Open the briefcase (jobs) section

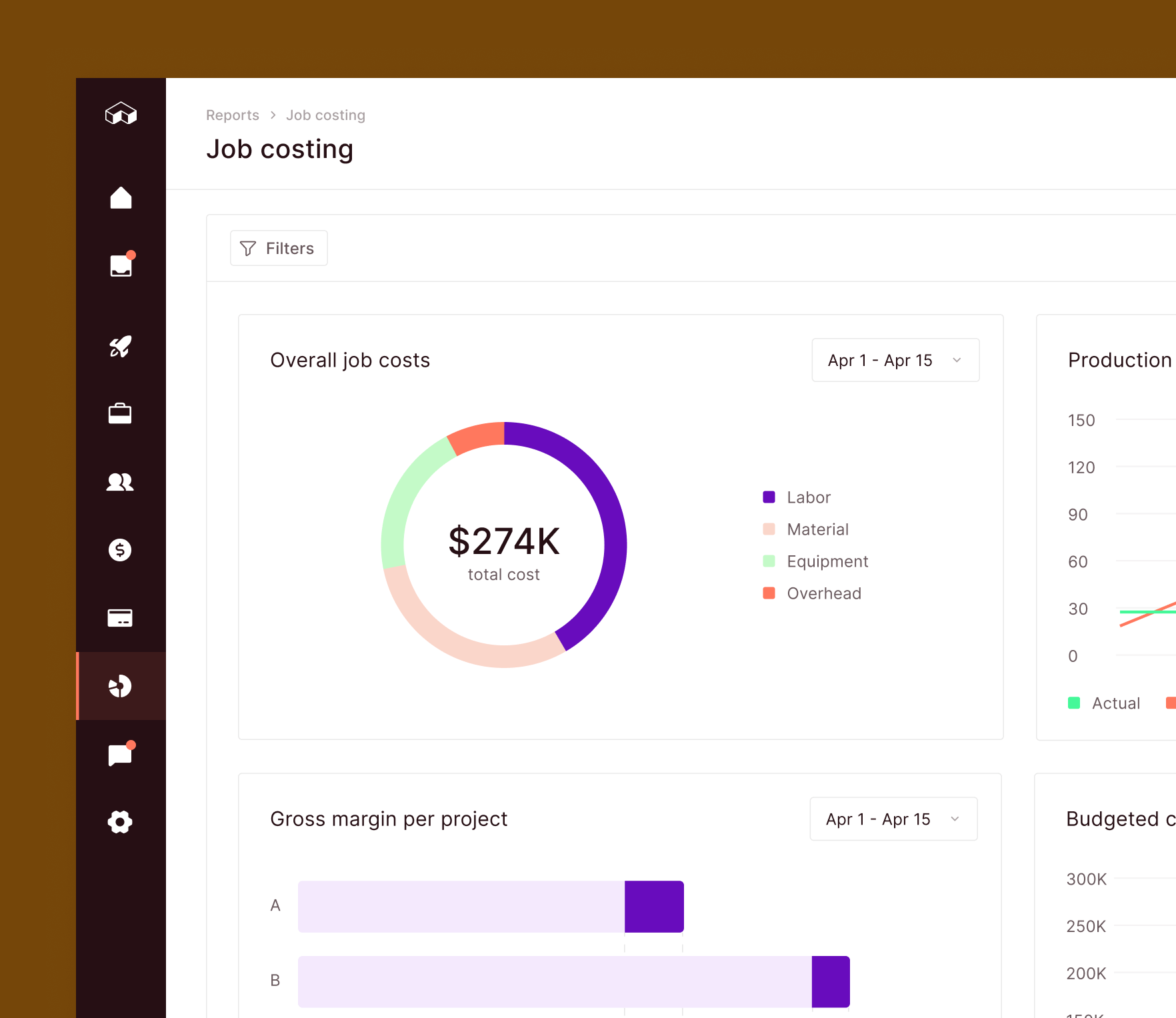121,414
